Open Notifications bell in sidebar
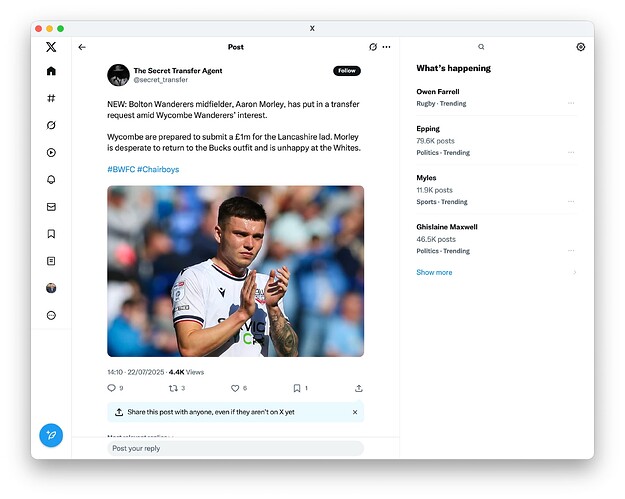The image size is (625, 499). tap(51, 180)
